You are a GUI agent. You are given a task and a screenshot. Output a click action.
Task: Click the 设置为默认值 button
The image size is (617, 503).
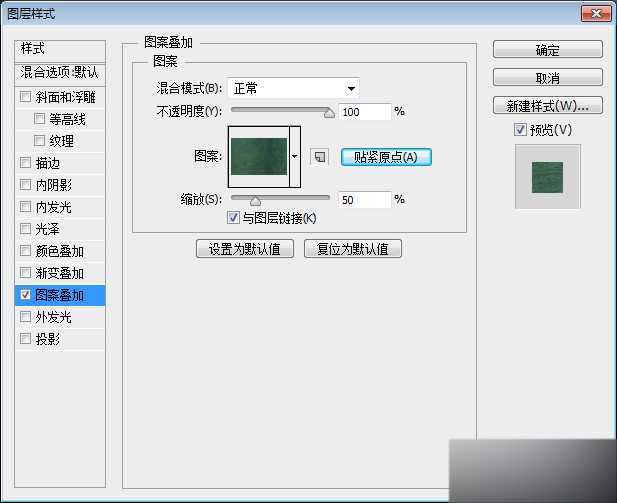pos(245,249)
